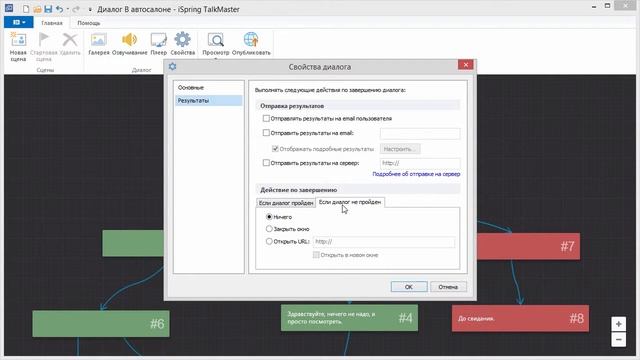Open the blue application file menu button
Viewport: 640px width, 360px height.
pyautogui.click(x=19, y=22)
